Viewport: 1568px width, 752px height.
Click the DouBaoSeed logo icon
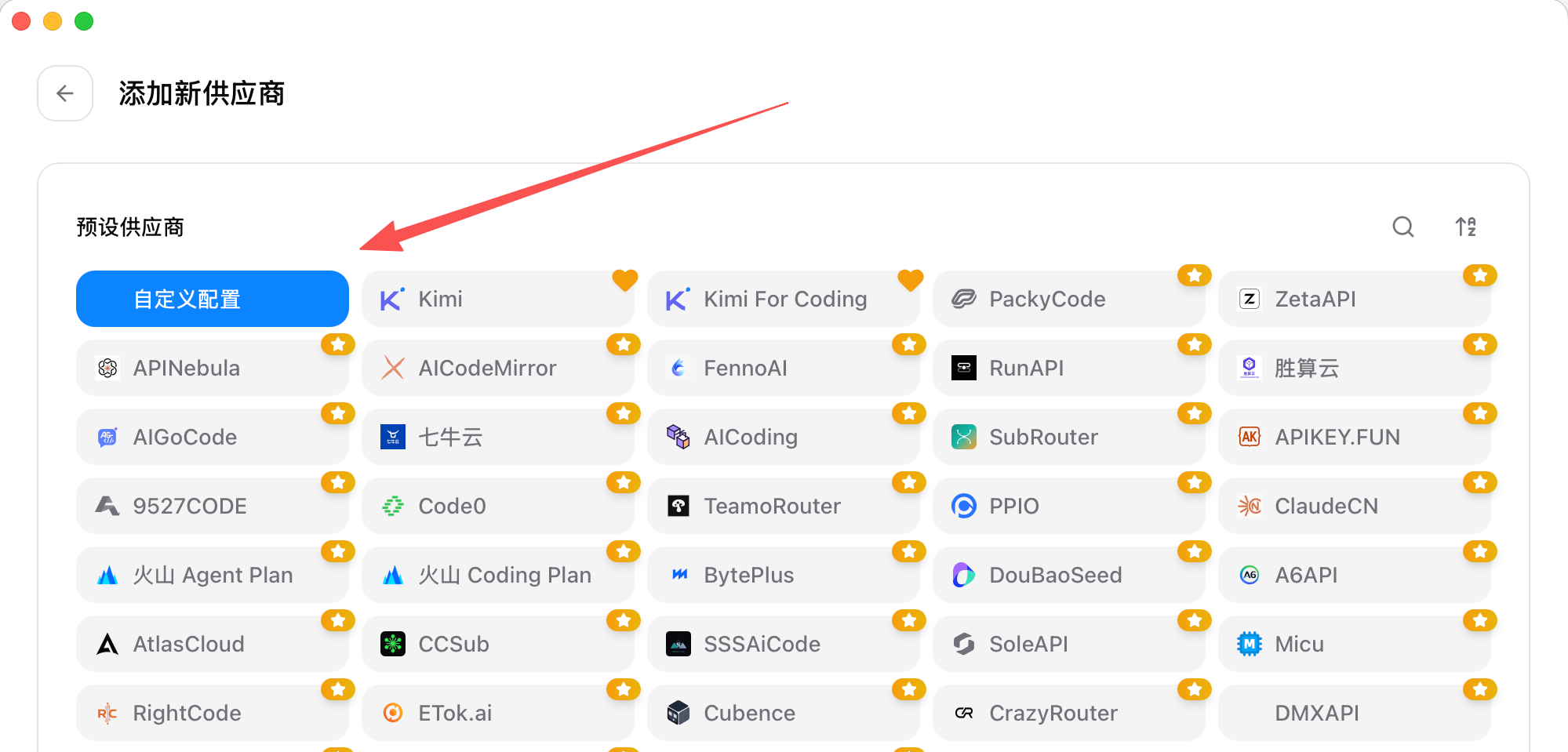click(964, 575)
